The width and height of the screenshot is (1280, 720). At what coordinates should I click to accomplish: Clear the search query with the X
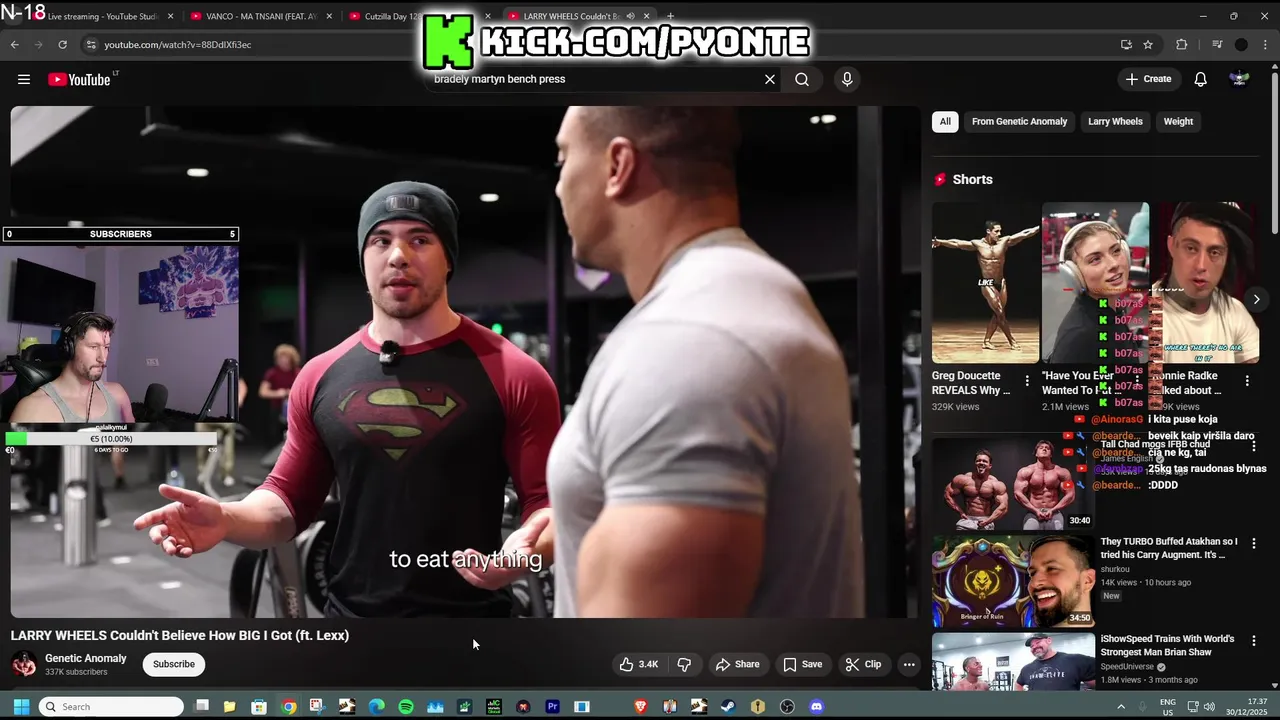(x=770, y=79)
